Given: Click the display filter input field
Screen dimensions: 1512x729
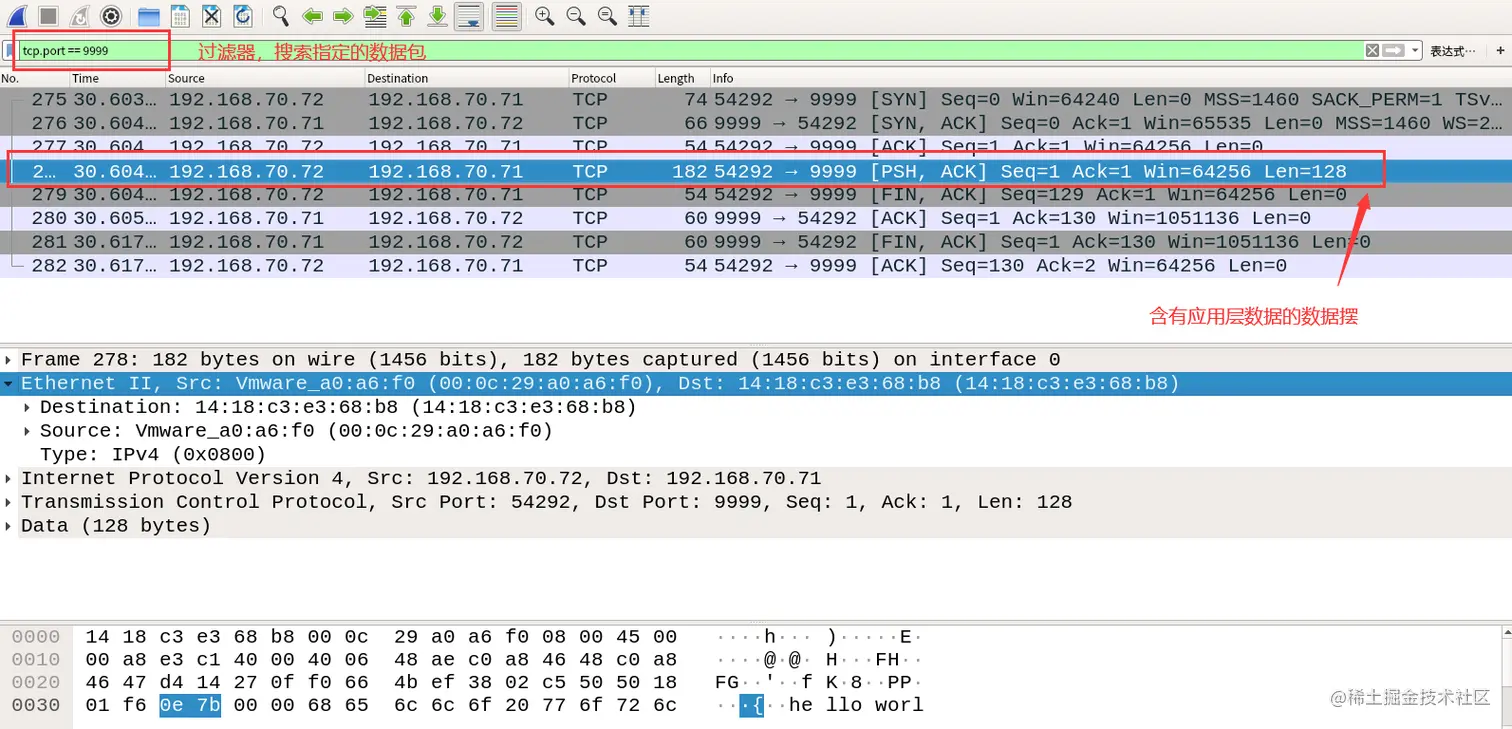Looking at the screenshot, I should tap(690, 50).
